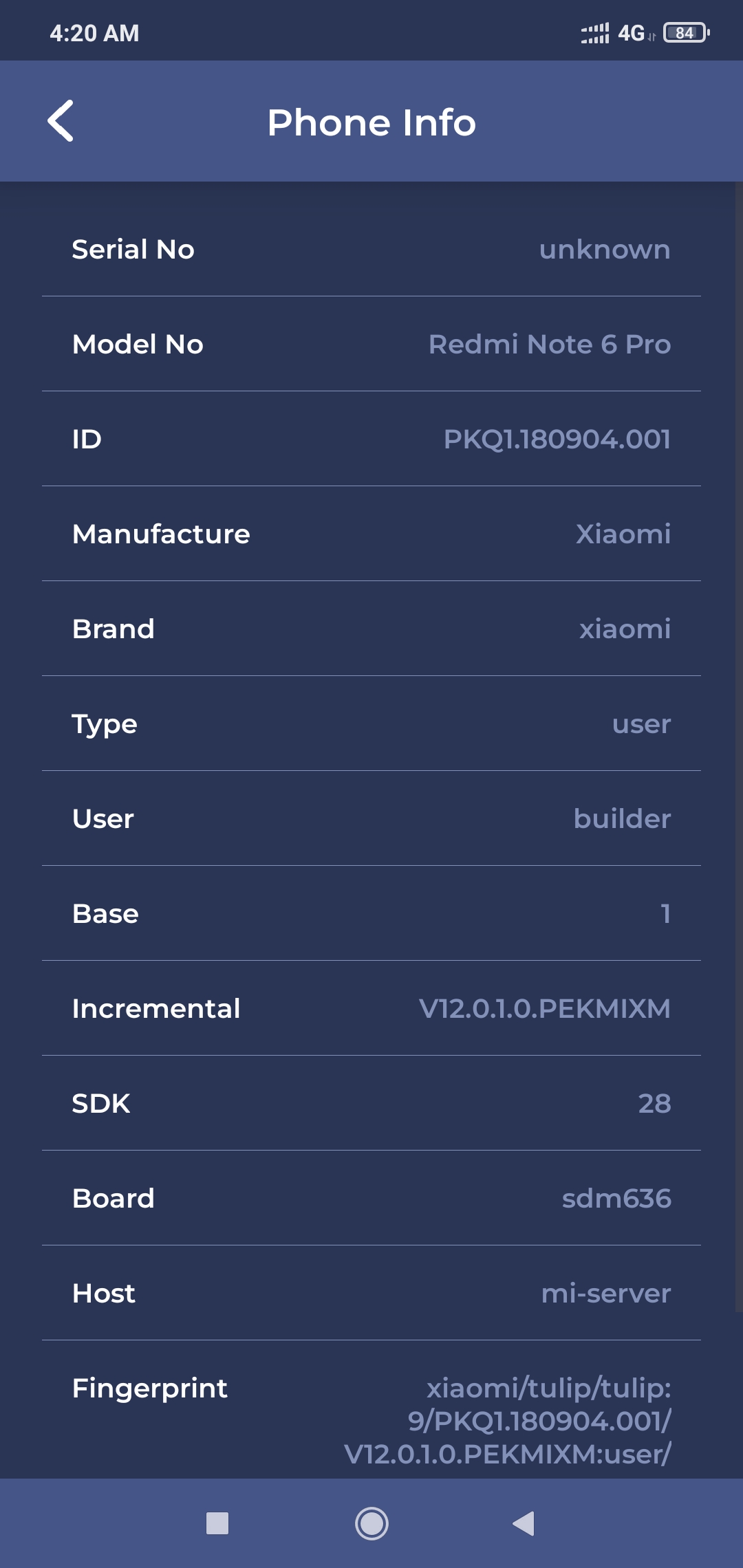The image size is (743, 1568).
Task: Select the Serial No row
Action: point(371,249)
